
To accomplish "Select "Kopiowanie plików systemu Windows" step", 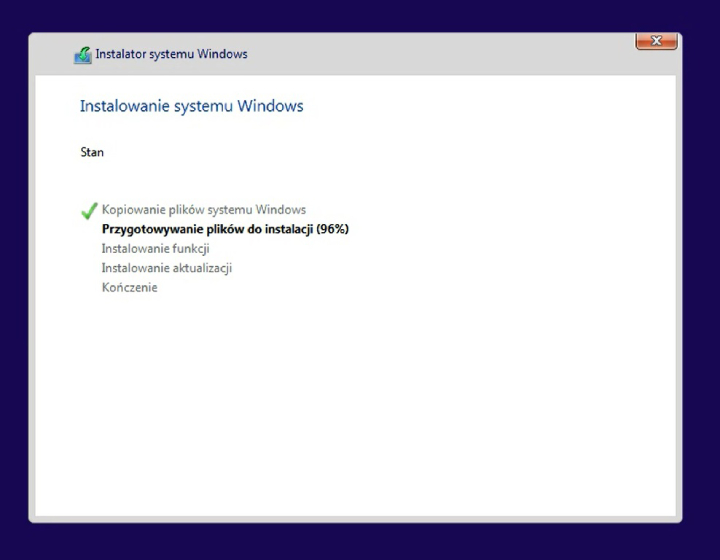I will point(204,210).
